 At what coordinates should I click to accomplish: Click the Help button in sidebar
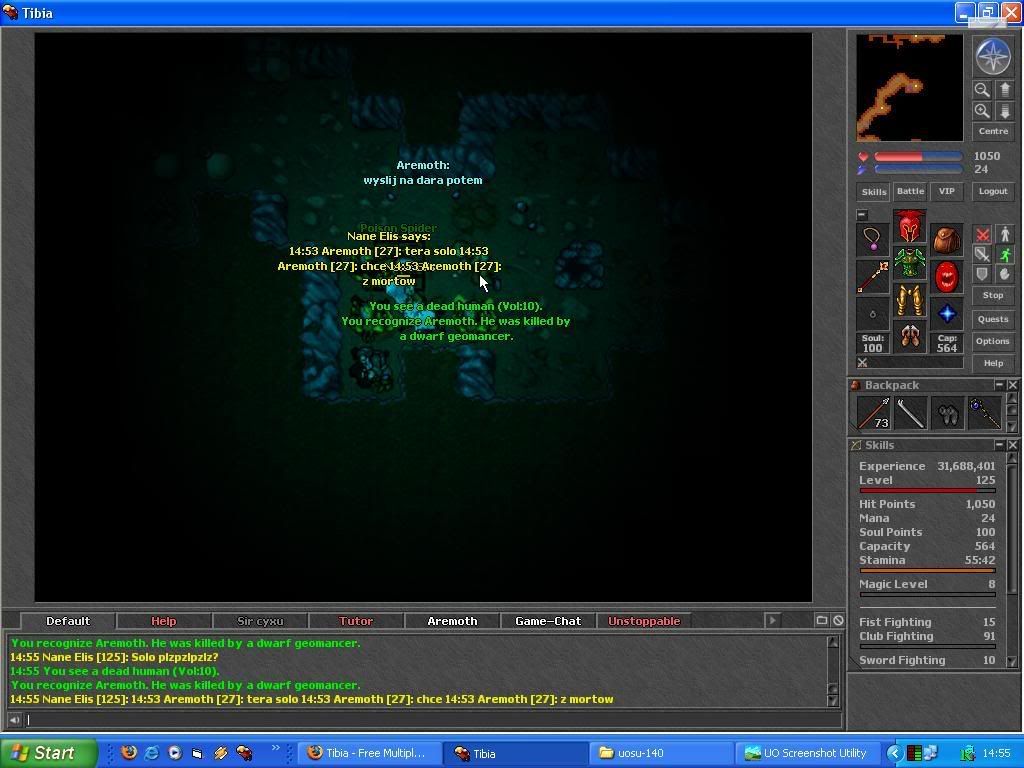(x=993, y=363)
